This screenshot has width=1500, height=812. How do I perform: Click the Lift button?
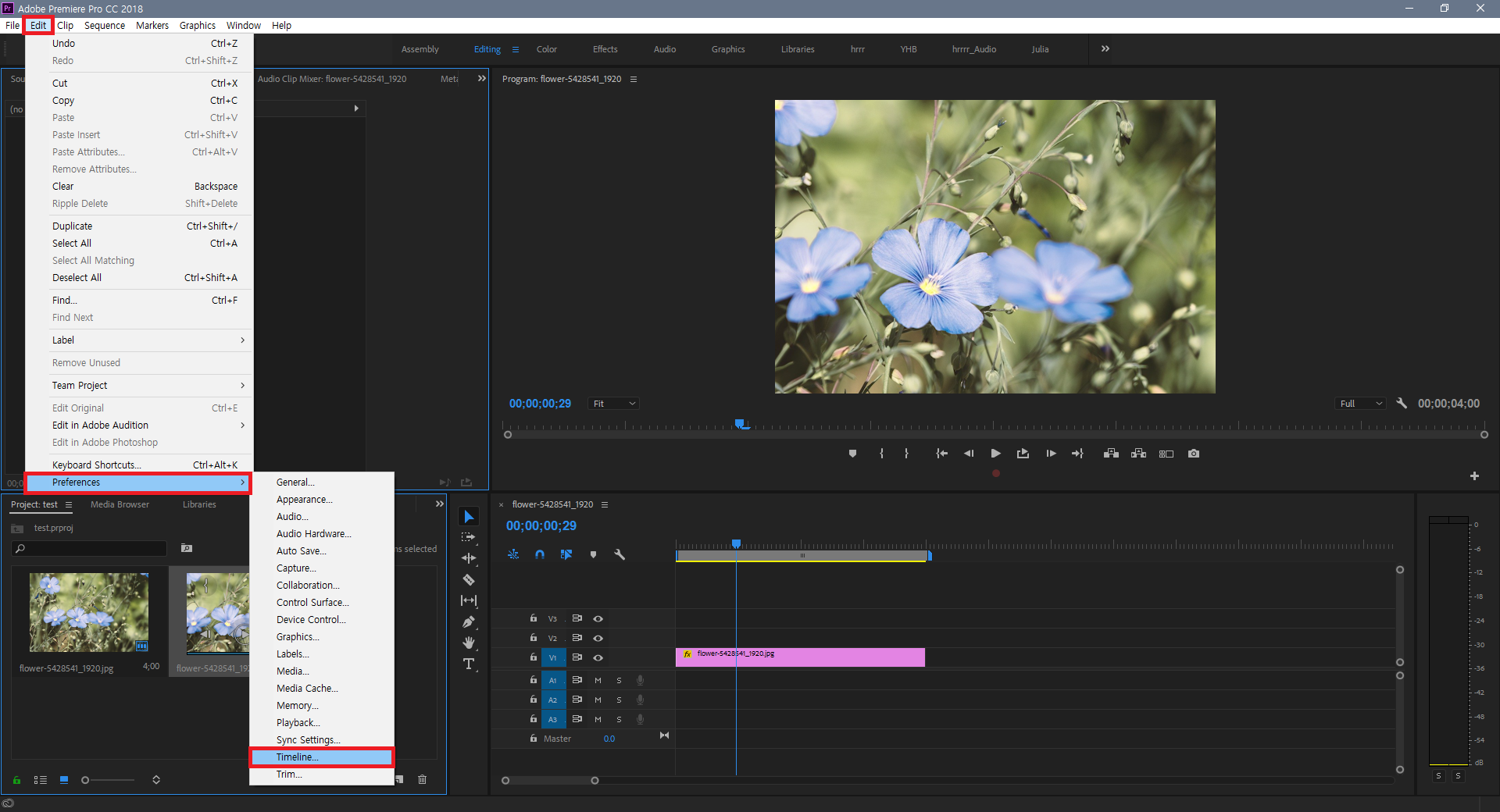click(x=1111, y=454)
